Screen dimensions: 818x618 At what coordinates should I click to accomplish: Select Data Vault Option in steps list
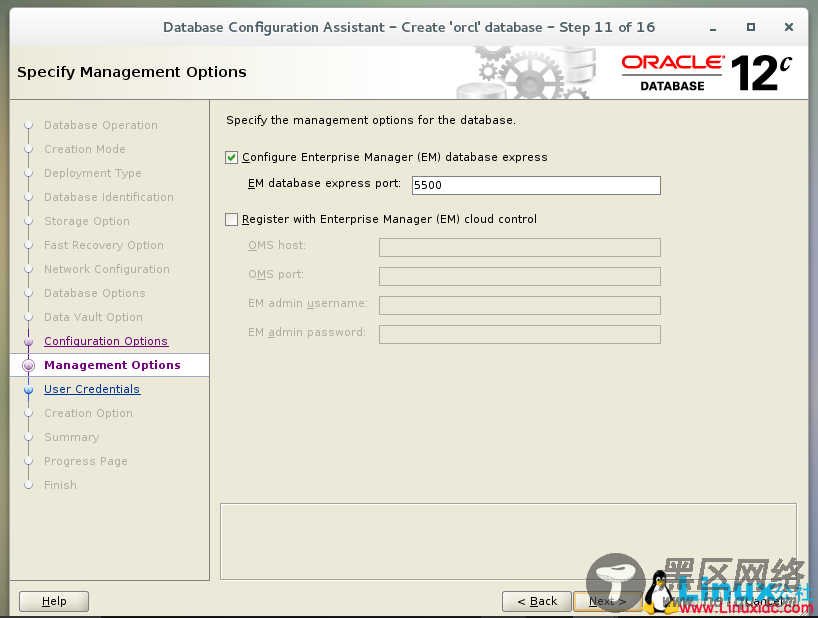point(93,317)
